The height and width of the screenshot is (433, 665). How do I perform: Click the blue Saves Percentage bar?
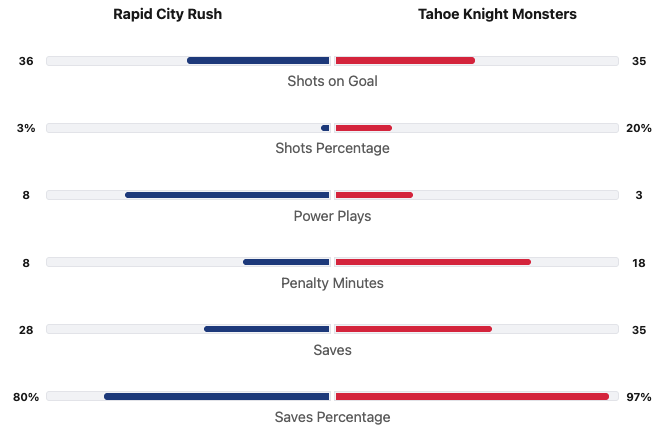point(217,397)
